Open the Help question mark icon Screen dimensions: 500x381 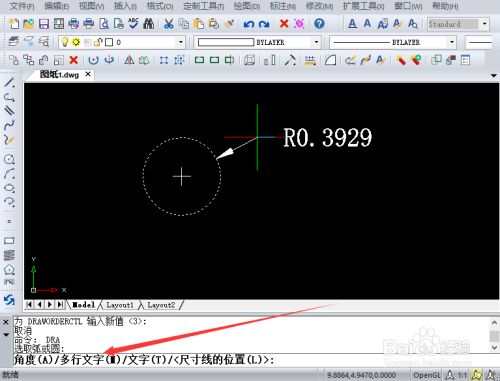point(319,24)
